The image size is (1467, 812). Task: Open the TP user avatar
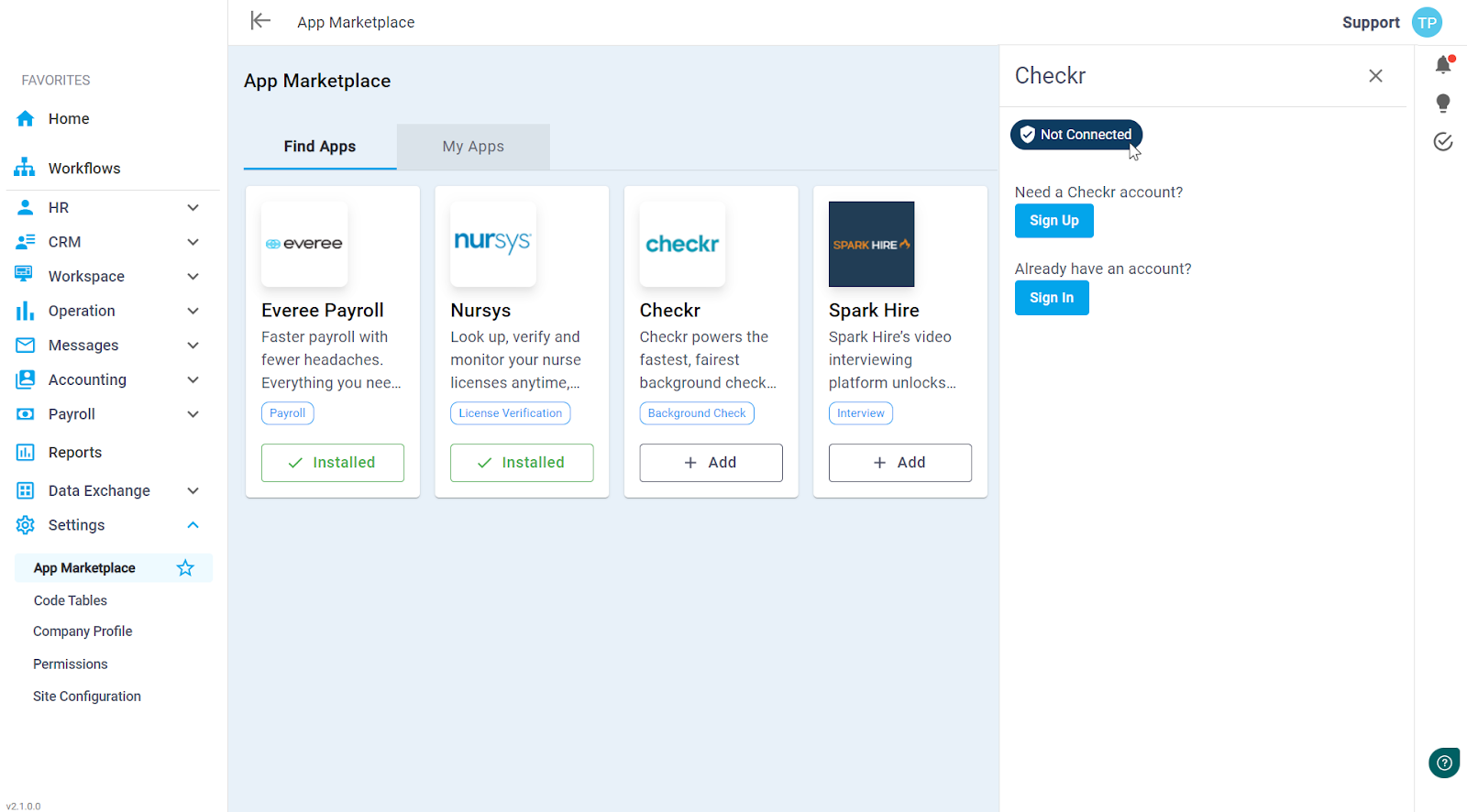point(1427,22)
